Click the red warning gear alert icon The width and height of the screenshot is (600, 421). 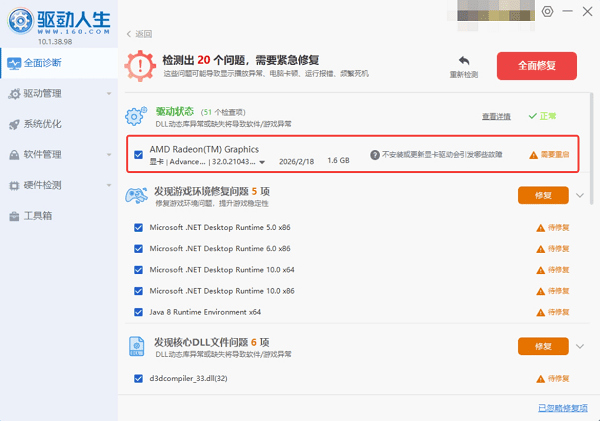pyautogui.click(x=140, y=66)
